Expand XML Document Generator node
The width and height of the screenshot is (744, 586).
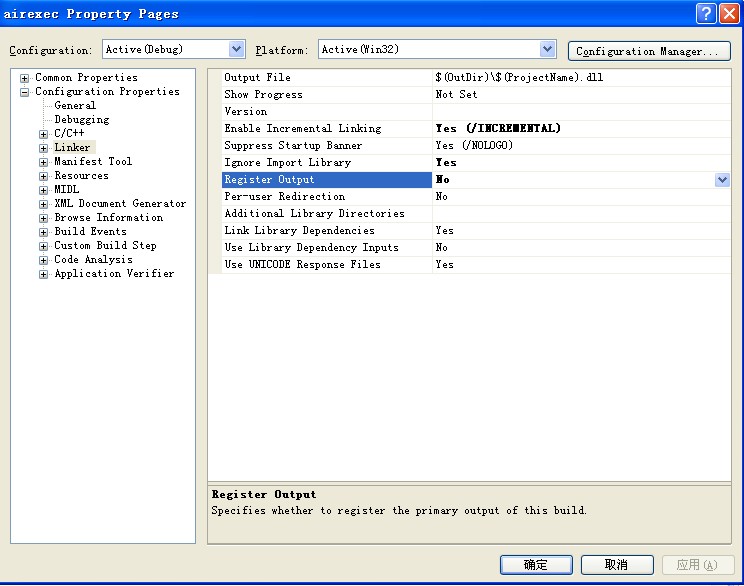coord(43,205)
